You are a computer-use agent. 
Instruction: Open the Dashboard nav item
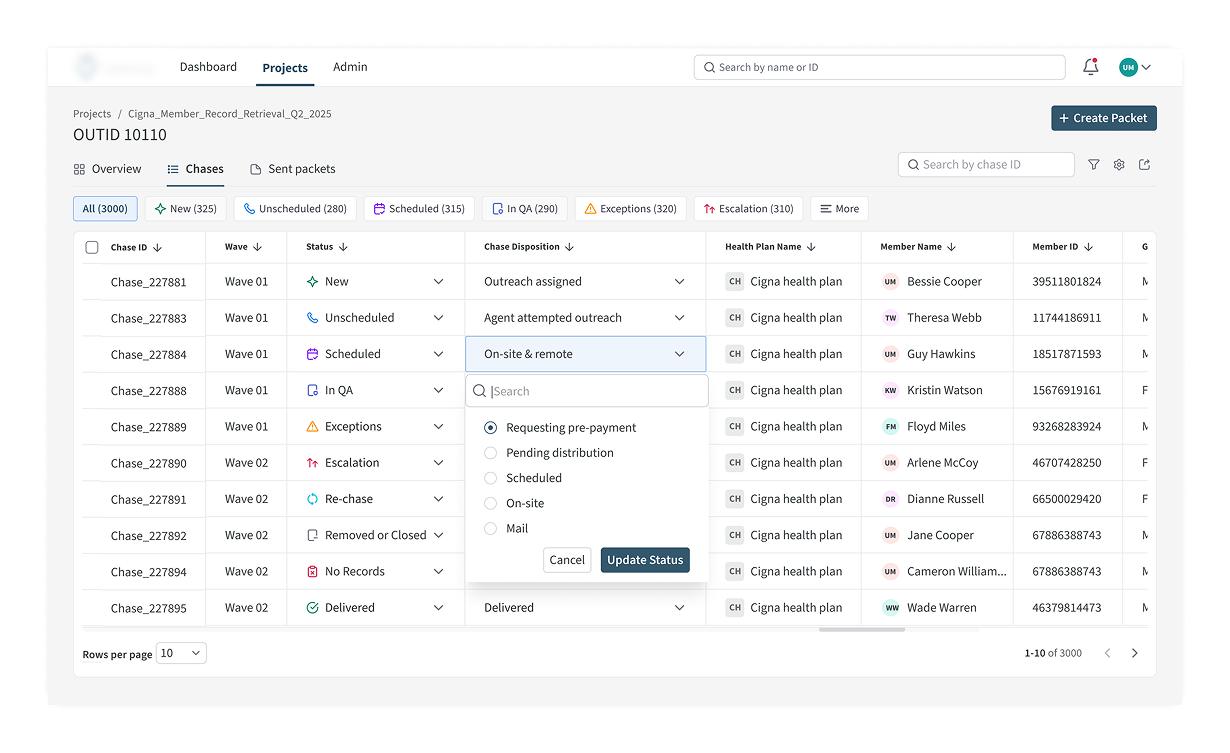point(208,67)
